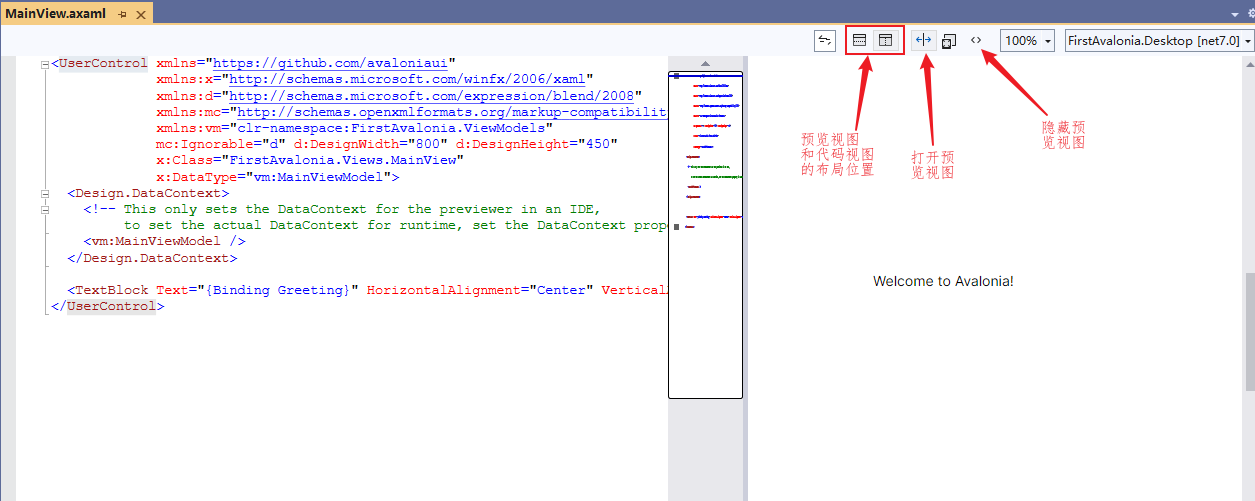This screenshot has height=501, width=1255.
Task: Collapse the Design.DataContext fold marker
Action: [44, 193]
